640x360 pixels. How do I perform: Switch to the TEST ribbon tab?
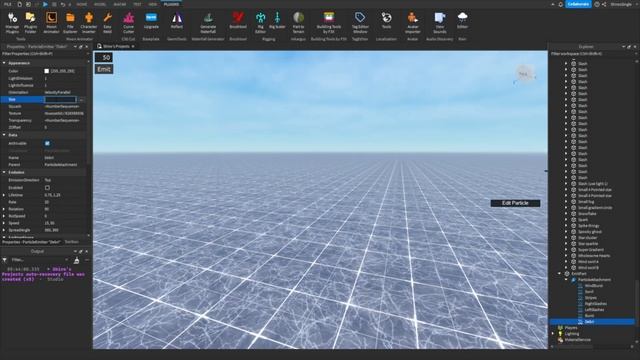(137, 4)
